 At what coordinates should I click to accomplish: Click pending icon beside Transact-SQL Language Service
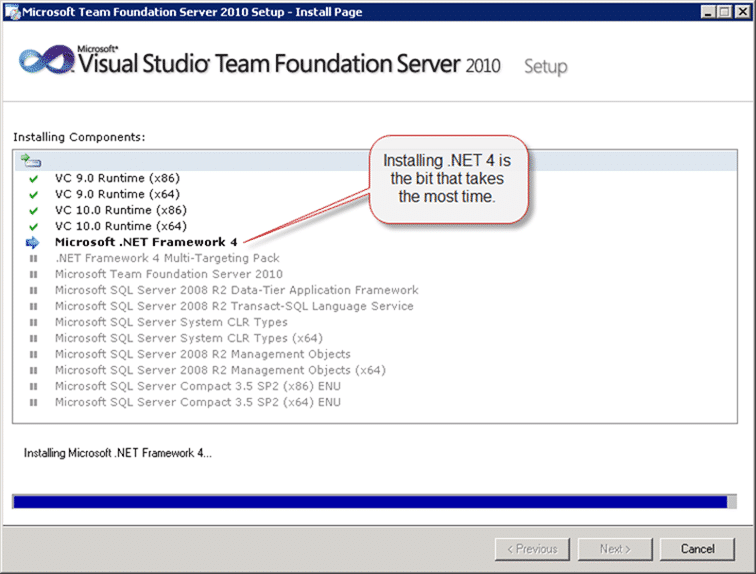coord(33,306)
